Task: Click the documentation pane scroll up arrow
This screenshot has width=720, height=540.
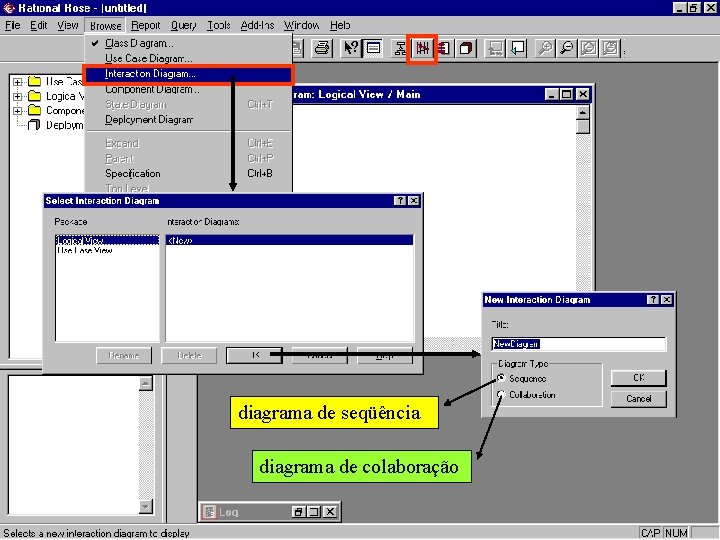Action: tap(146, 383)
